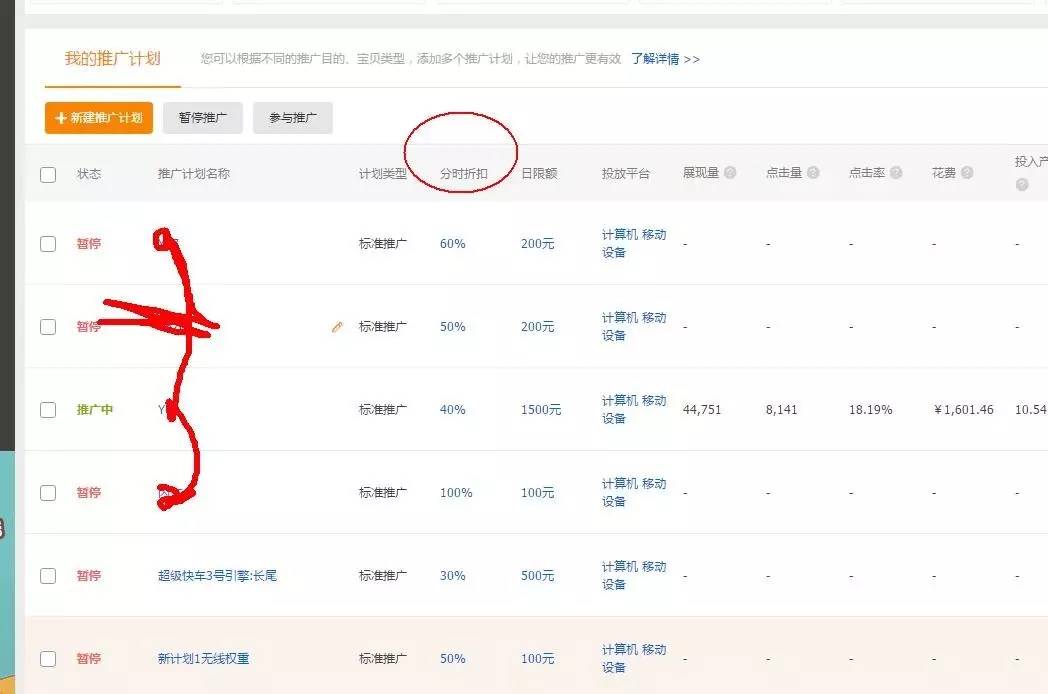
Task: Click the 60% 分时折扣 value
Action: pyautogui.click(x=452, y=243)
